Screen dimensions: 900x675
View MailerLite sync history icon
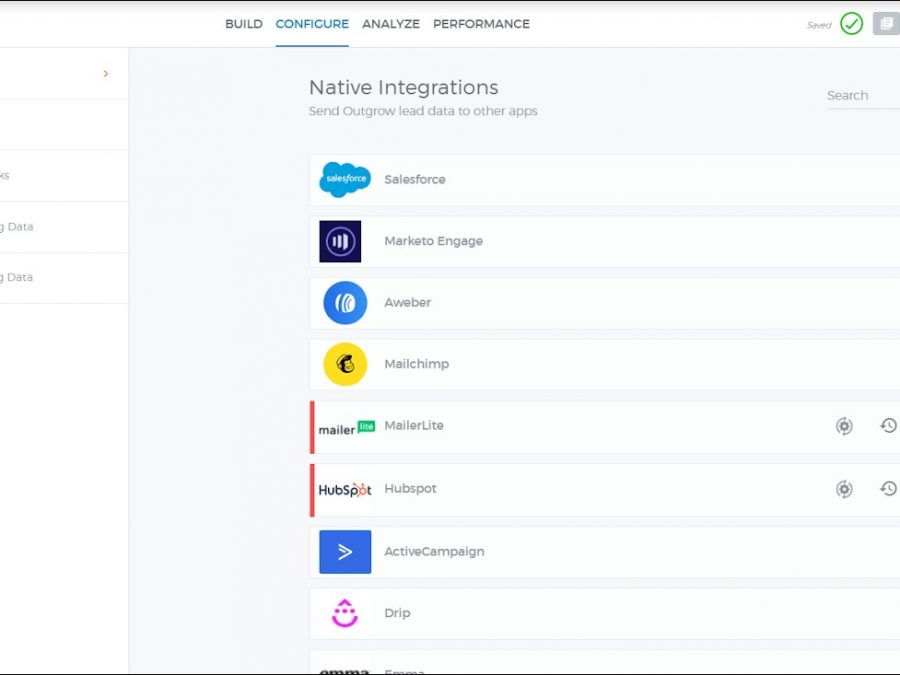point(888,426)
